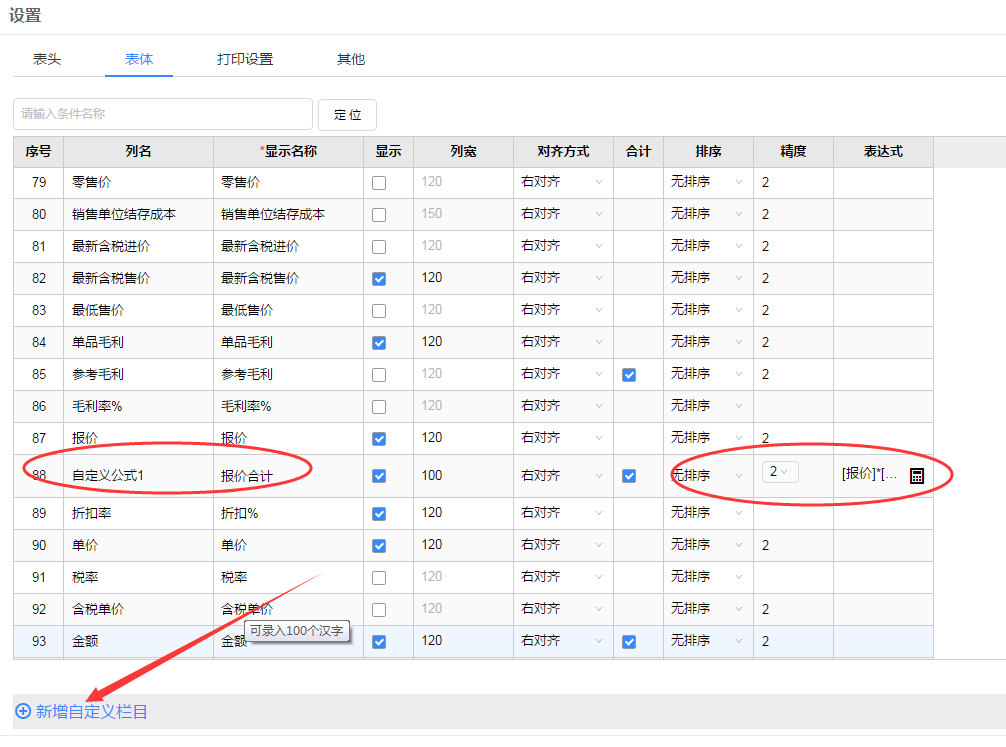Open the 对齐方式 dropdown for 单品毛利
Screen dimensions: 1006x747
click(x=562, y=342)
